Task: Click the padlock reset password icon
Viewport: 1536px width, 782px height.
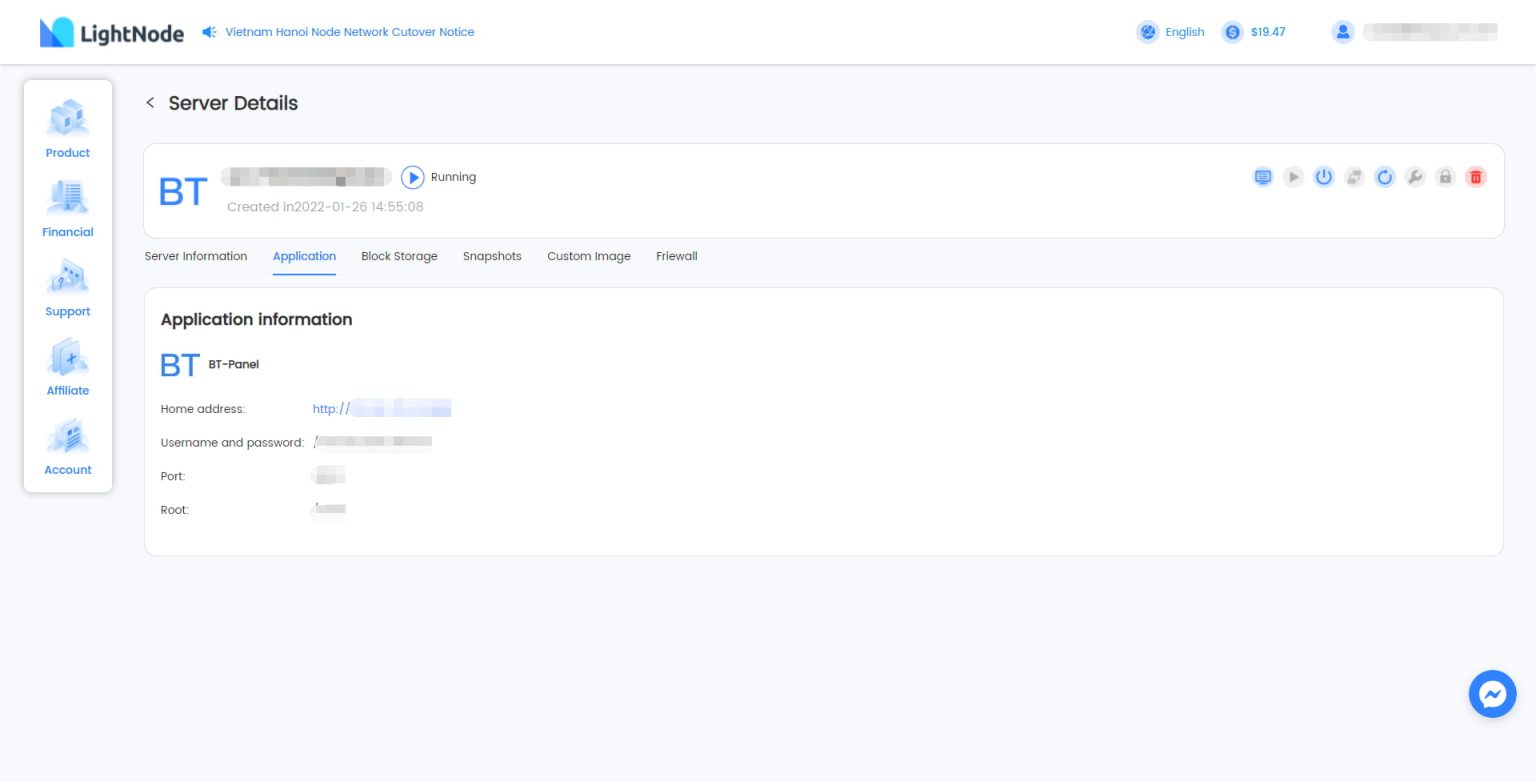Action: (x=1445, y=177)
